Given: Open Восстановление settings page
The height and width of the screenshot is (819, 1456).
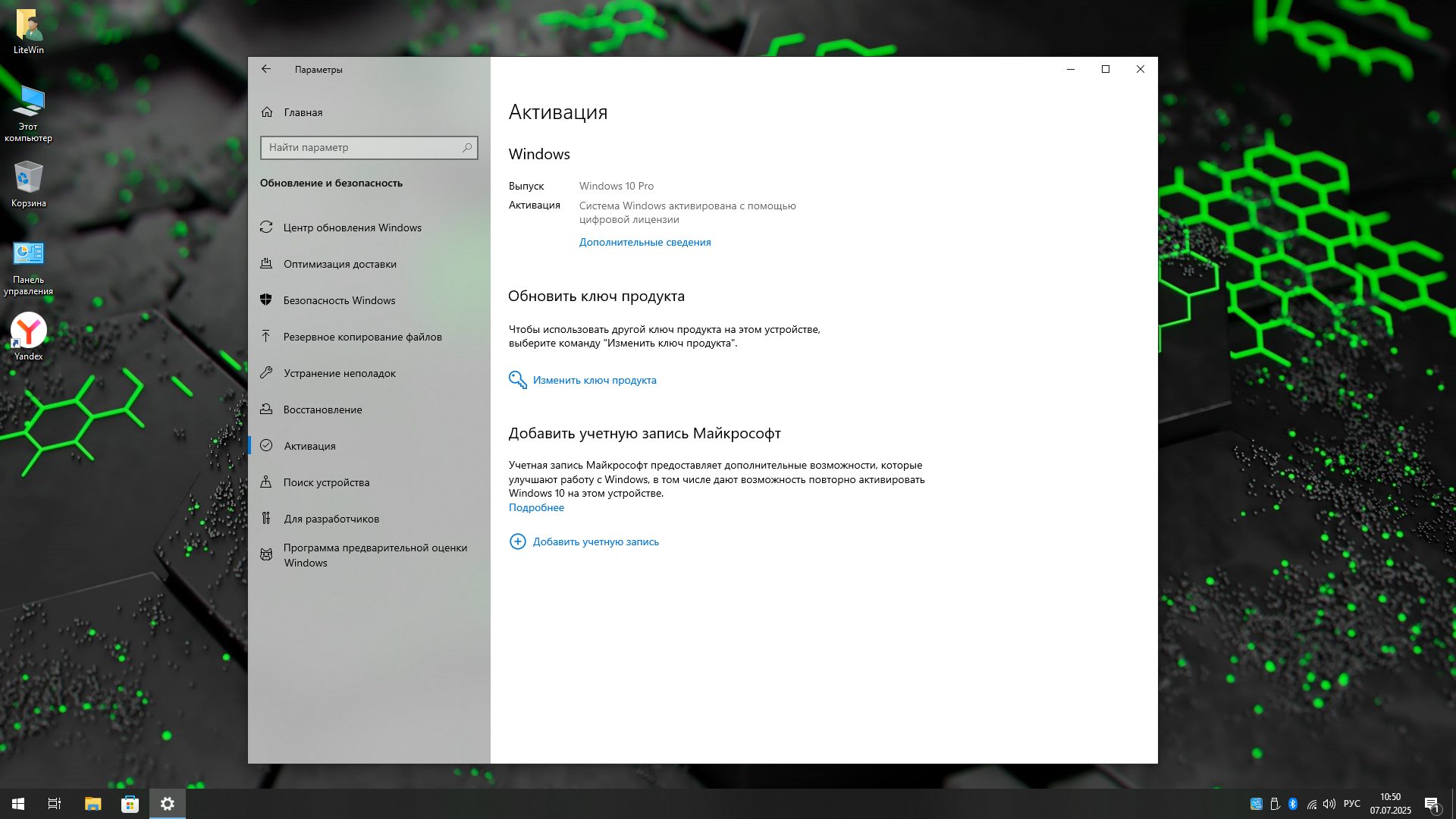Looking at the screenshot, I should click(x=322, y=409).
